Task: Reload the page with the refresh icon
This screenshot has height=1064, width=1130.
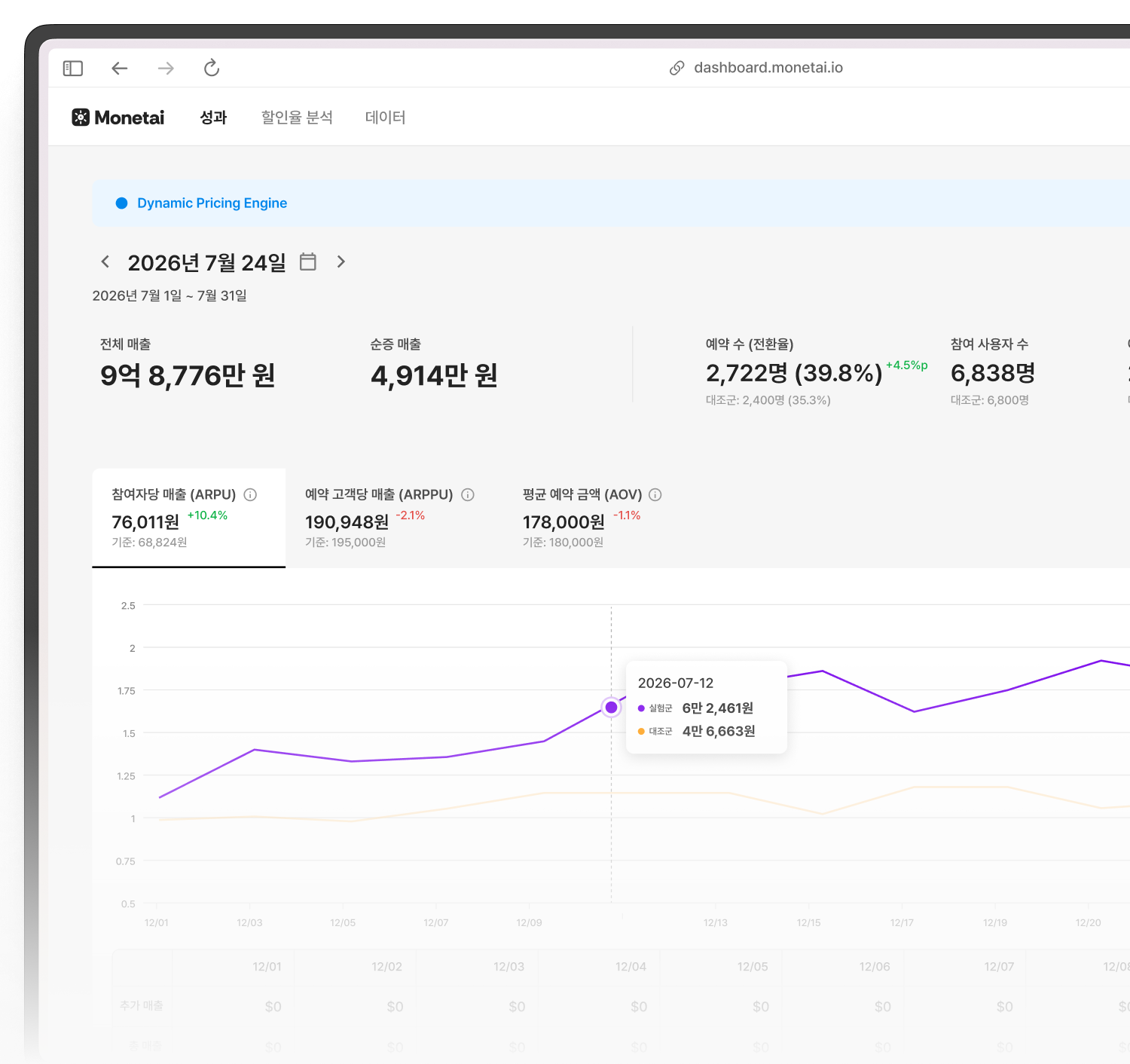Action: click(x=212, y=68)
